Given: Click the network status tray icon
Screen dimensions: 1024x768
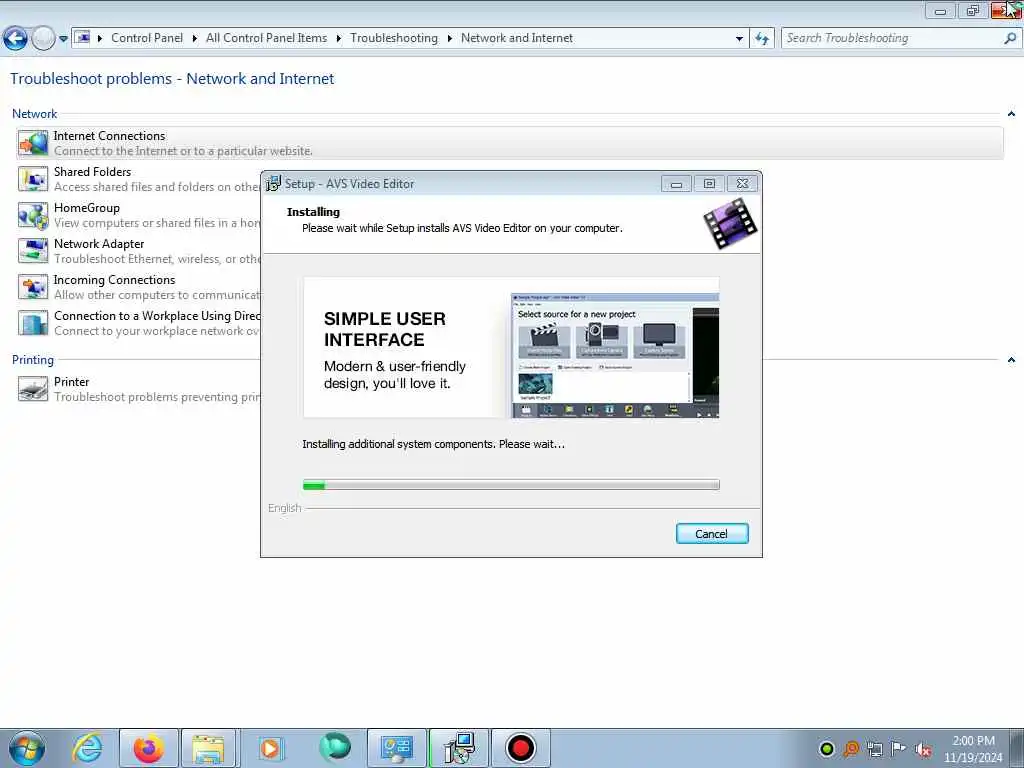Looking at the screenshot, I should point(875,749).
